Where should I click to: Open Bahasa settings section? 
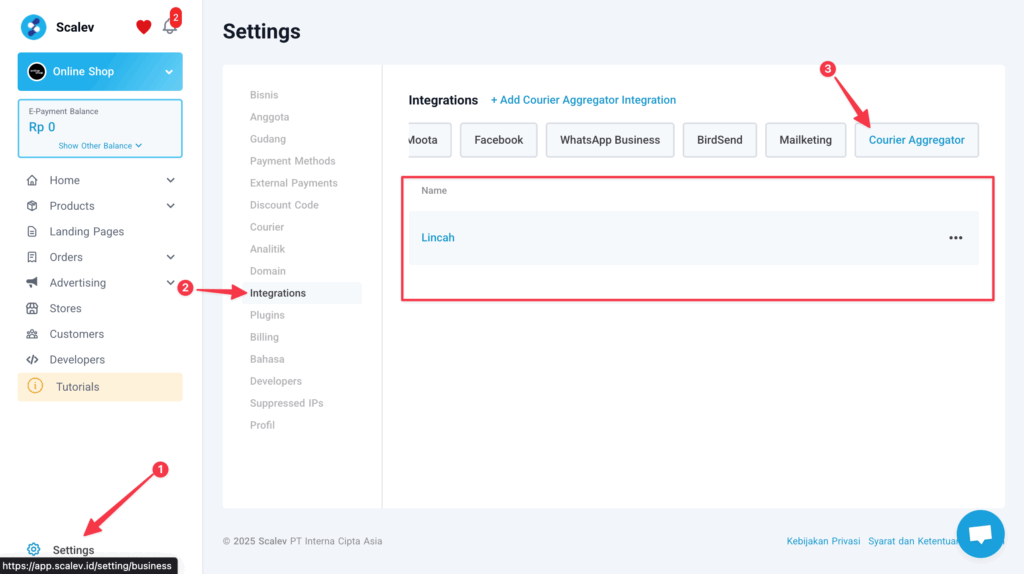(x=266, y=359)
